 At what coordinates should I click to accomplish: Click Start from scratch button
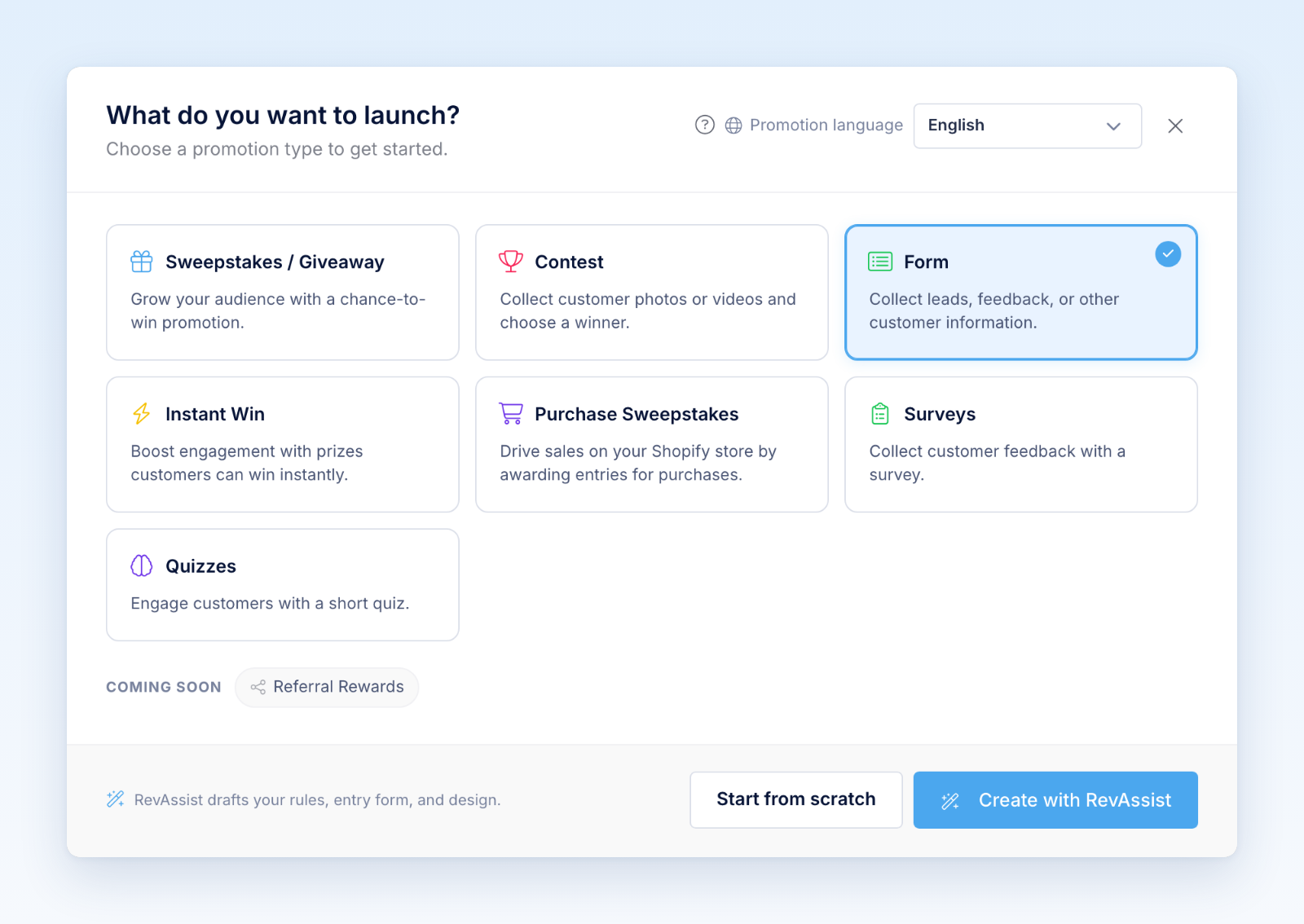click(796, 799)
